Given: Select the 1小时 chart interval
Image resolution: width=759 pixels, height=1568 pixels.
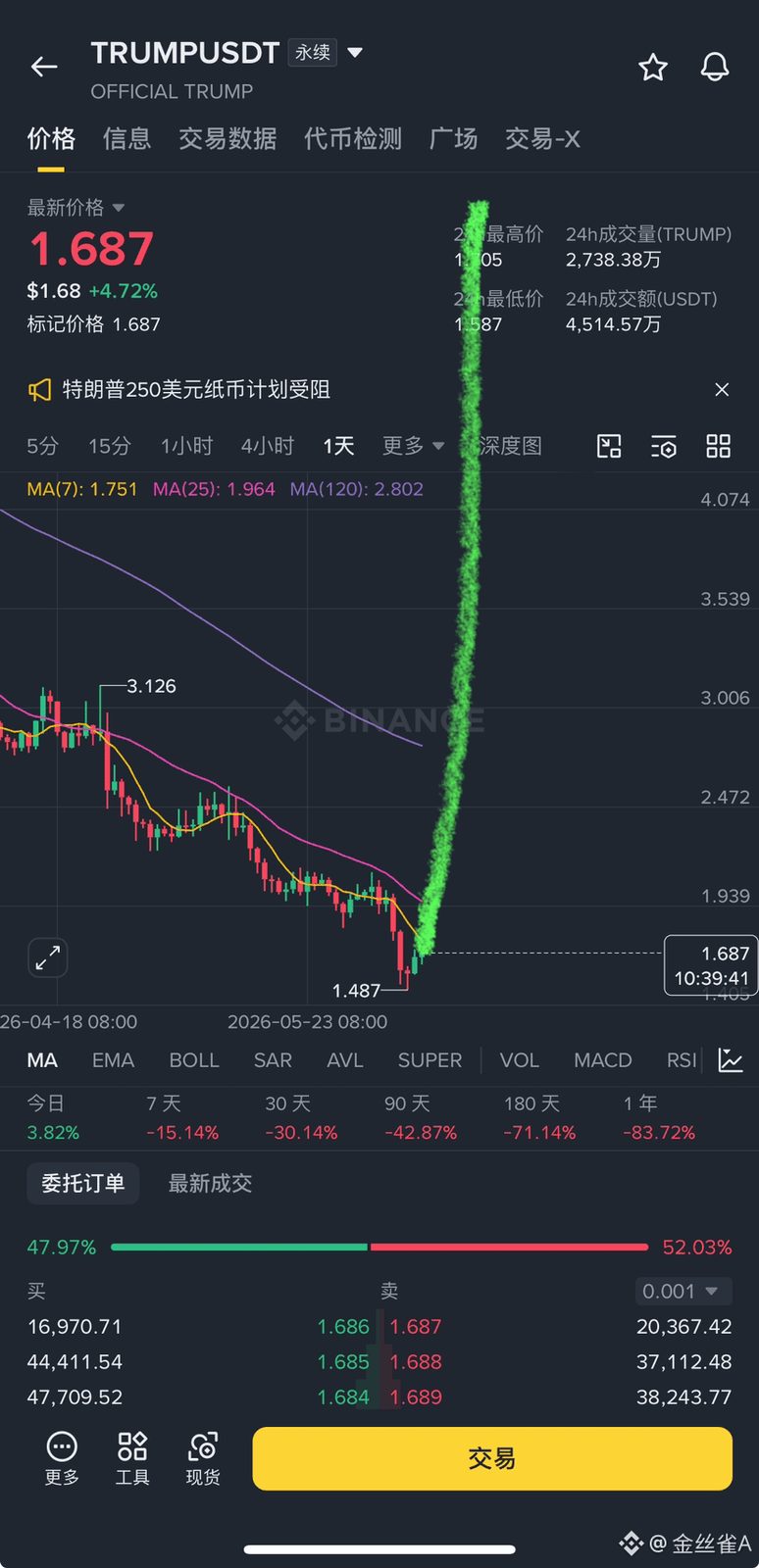Looking at the screenshot, I should pyautogui.click(x=186, y=446).
